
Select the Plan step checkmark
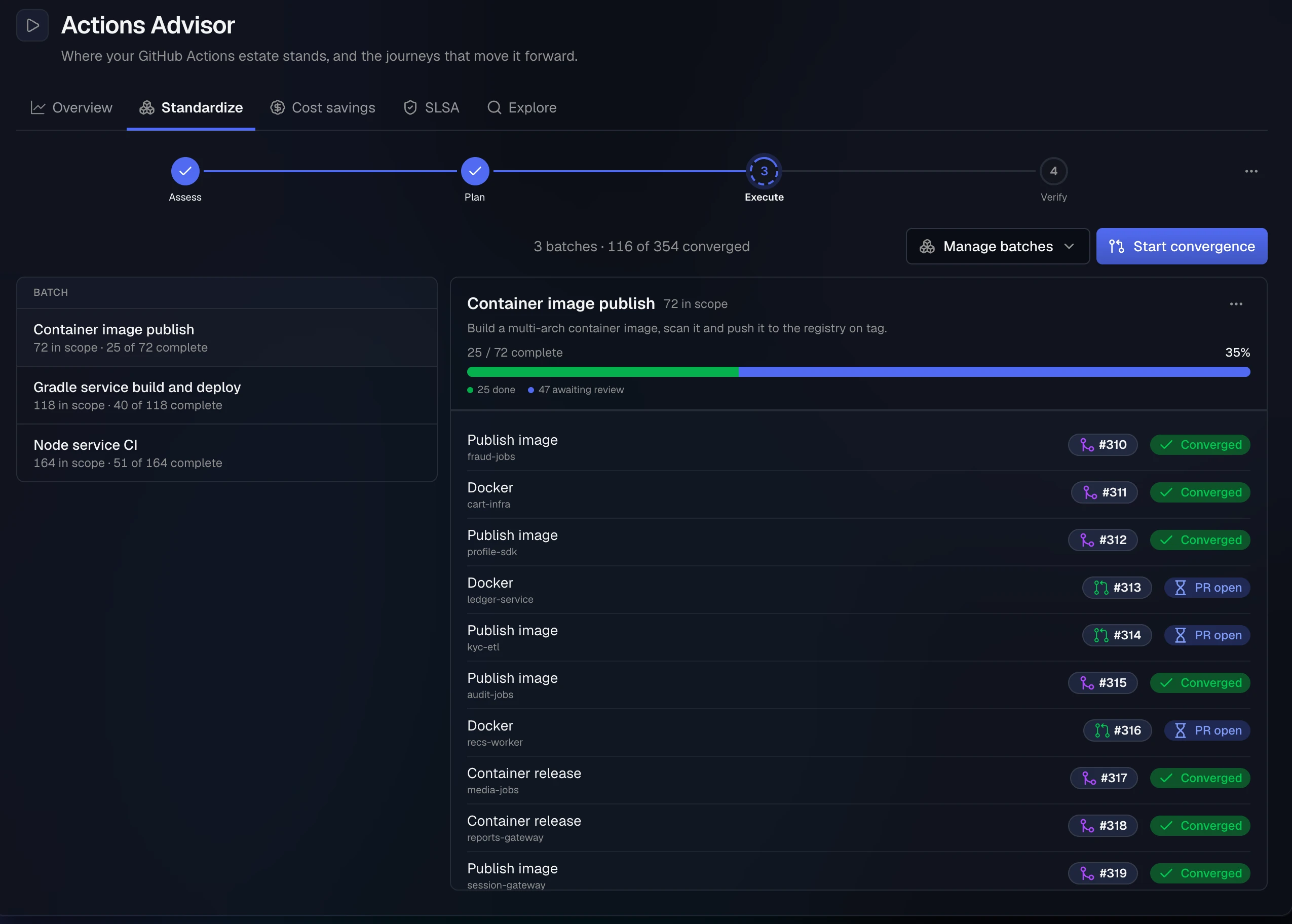point(475,171)
